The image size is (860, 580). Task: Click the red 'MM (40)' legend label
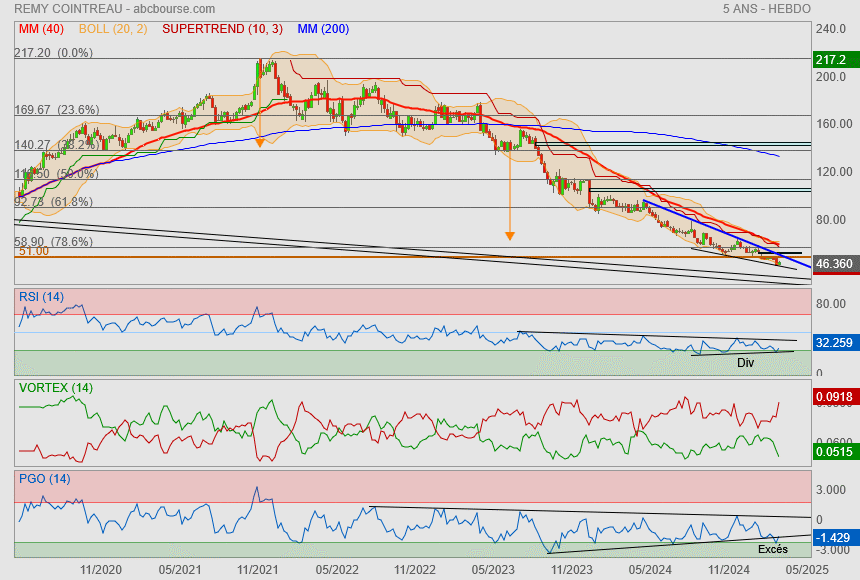click(x=42, y=29)
